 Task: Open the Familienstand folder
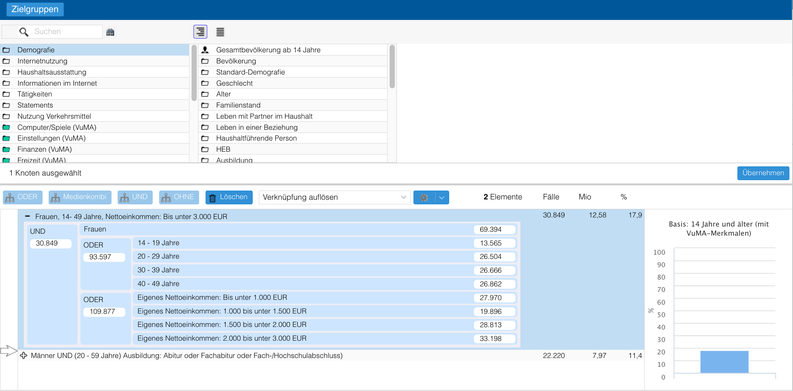click(x=293, y=105)
